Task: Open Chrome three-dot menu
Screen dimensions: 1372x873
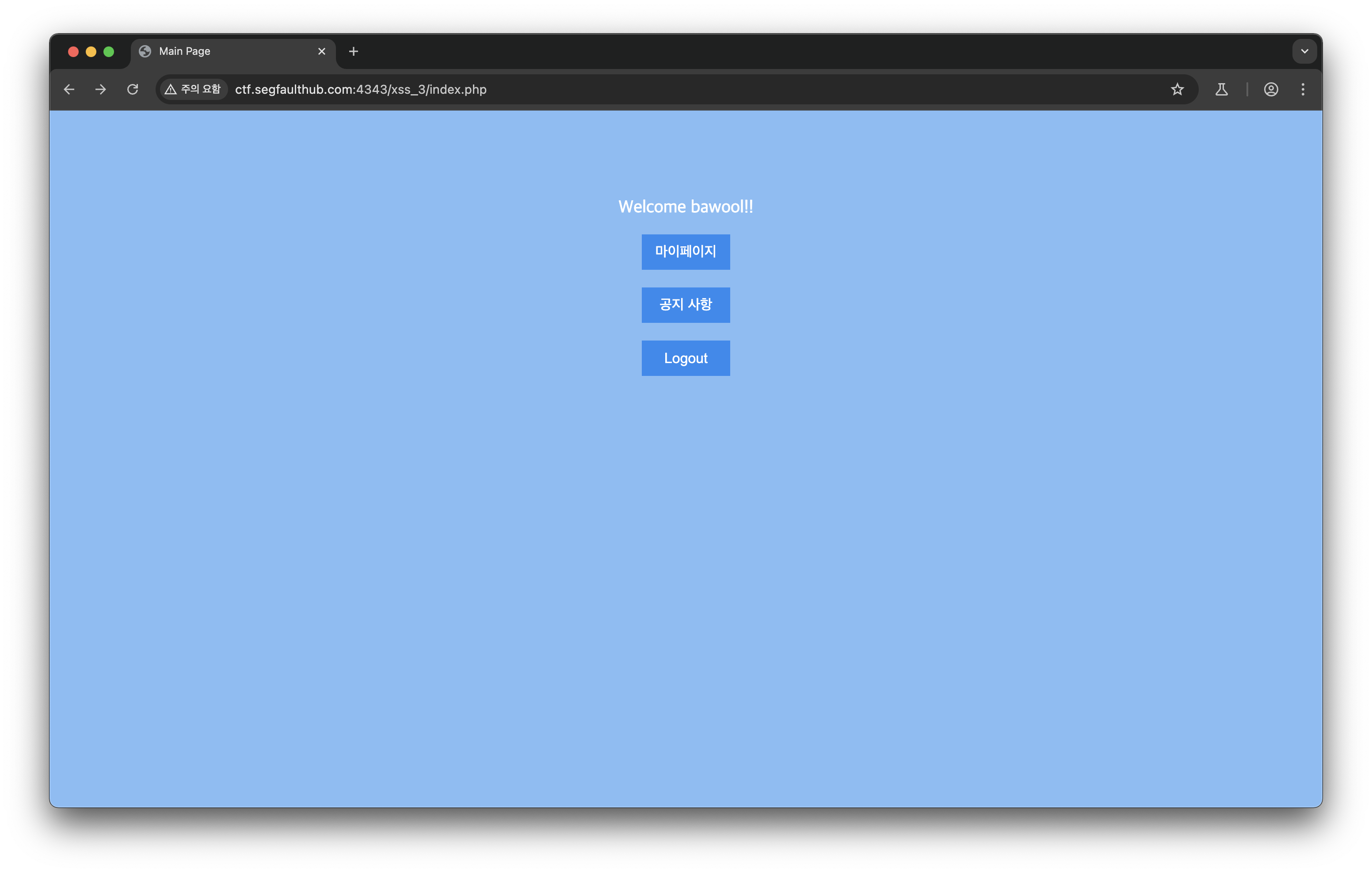Action: click(1303, 89)
